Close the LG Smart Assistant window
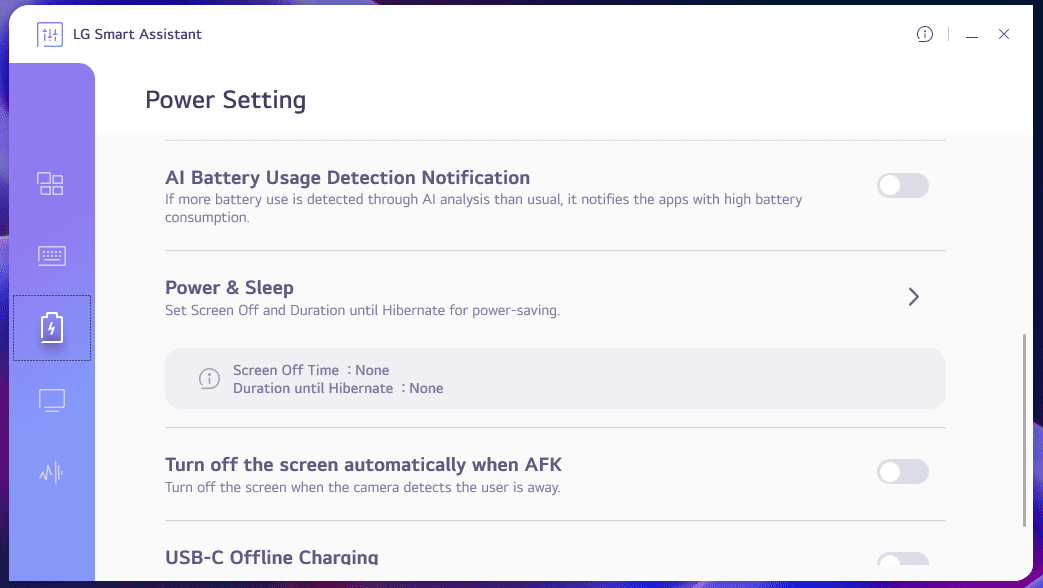This screenshot has width=1043, height=588. click(1004, 34)
